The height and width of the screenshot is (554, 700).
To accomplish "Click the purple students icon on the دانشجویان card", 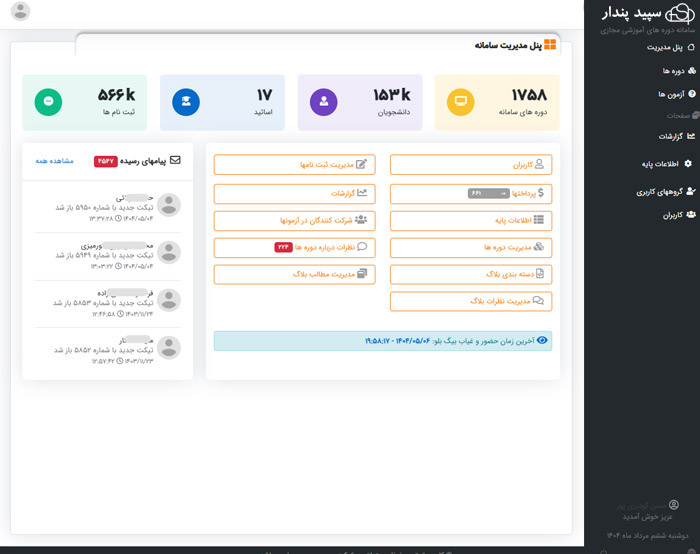I will (323, 102).
